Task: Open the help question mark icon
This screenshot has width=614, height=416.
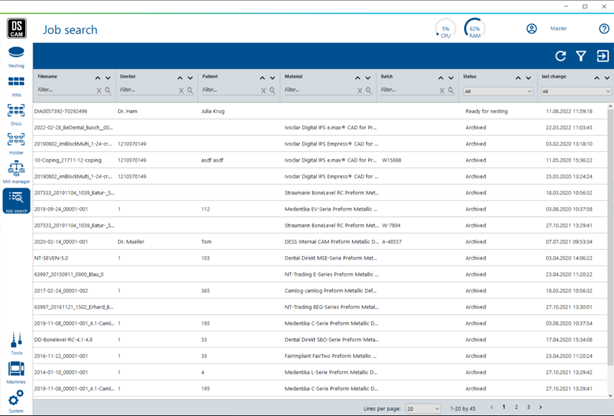Action: pos(604,29)
